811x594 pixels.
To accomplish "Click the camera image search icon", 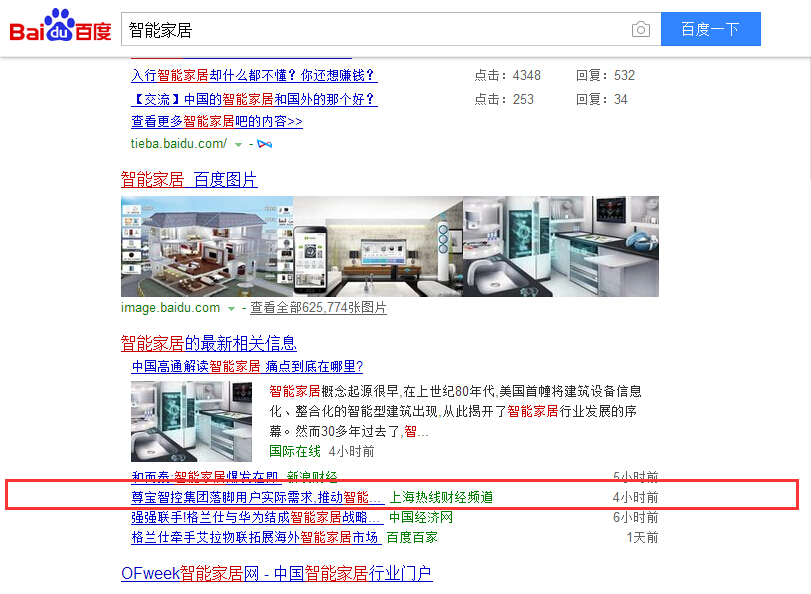I will [x=640, y=29].
